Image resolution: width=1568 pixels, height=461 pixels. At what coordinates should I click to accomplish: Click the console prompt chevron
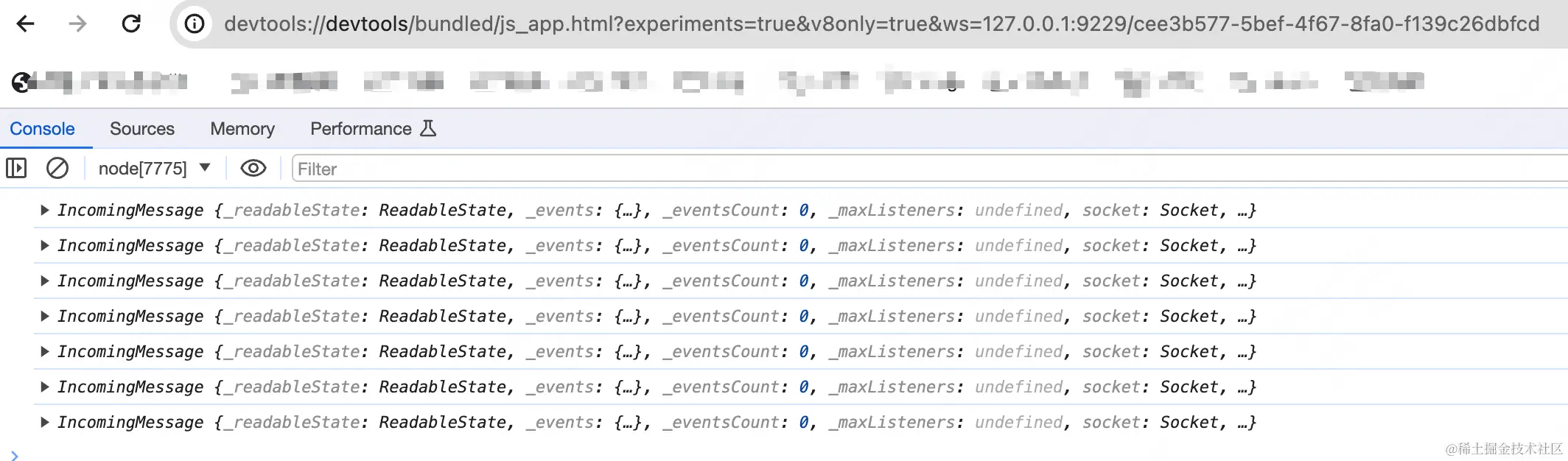[15, 455]
